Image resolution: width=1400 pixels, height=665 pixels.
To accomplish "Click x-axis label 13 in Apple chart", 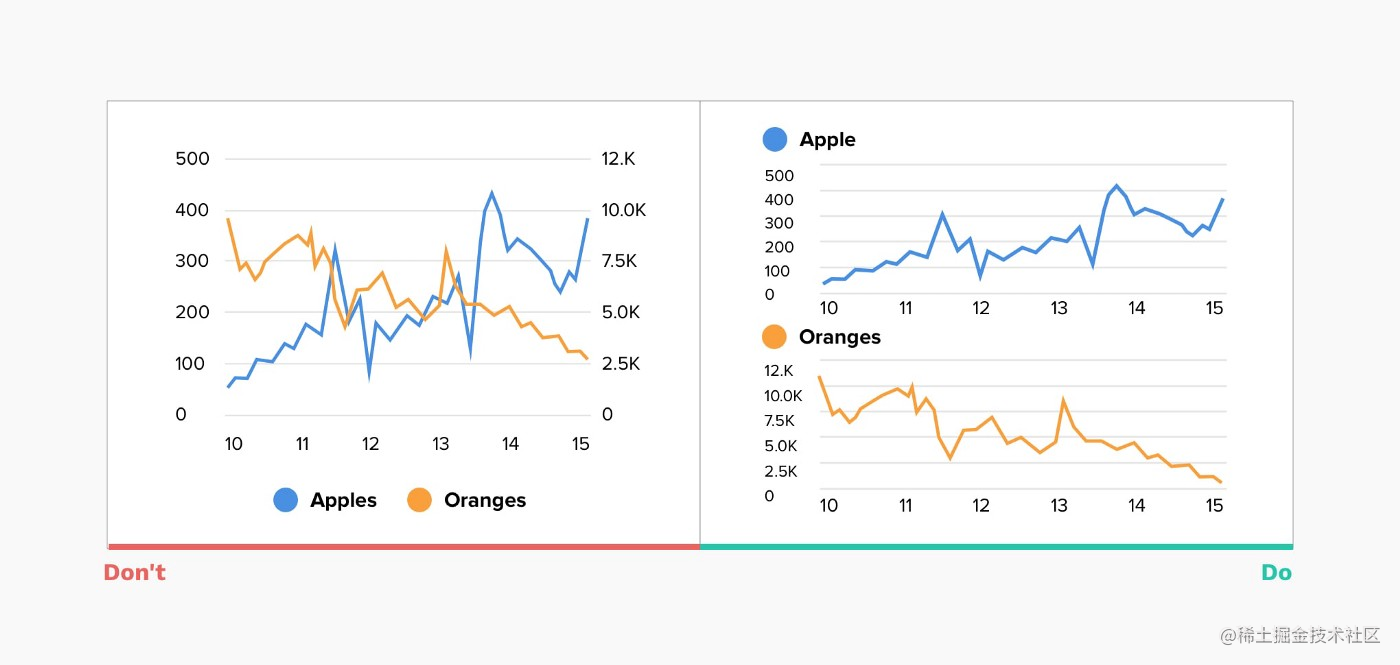I will tap(1059, 308).
